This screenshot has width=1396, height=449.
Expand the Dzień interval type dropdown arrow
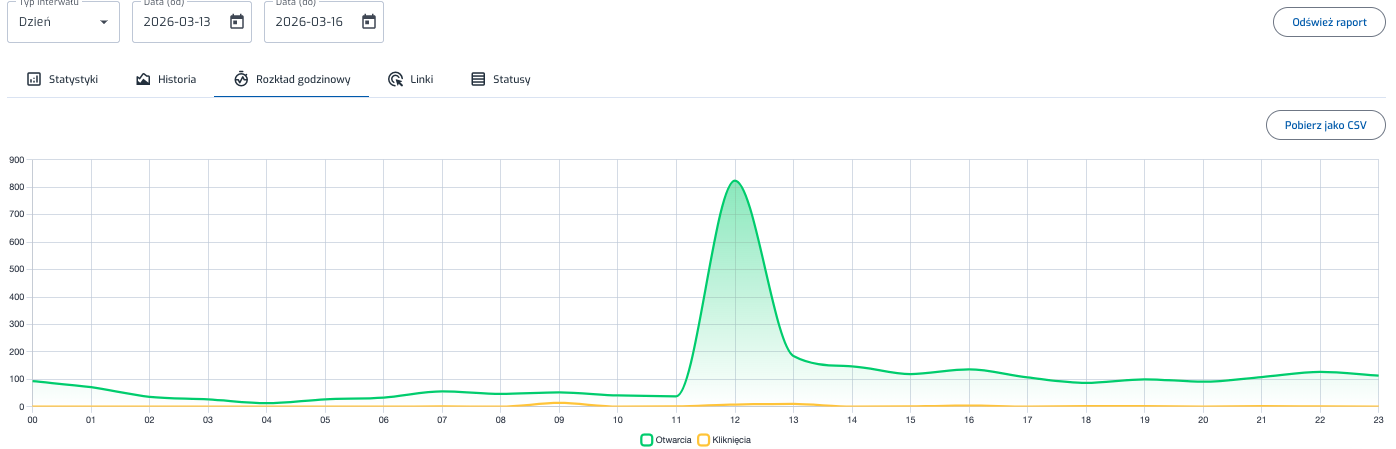click(103, 22)
